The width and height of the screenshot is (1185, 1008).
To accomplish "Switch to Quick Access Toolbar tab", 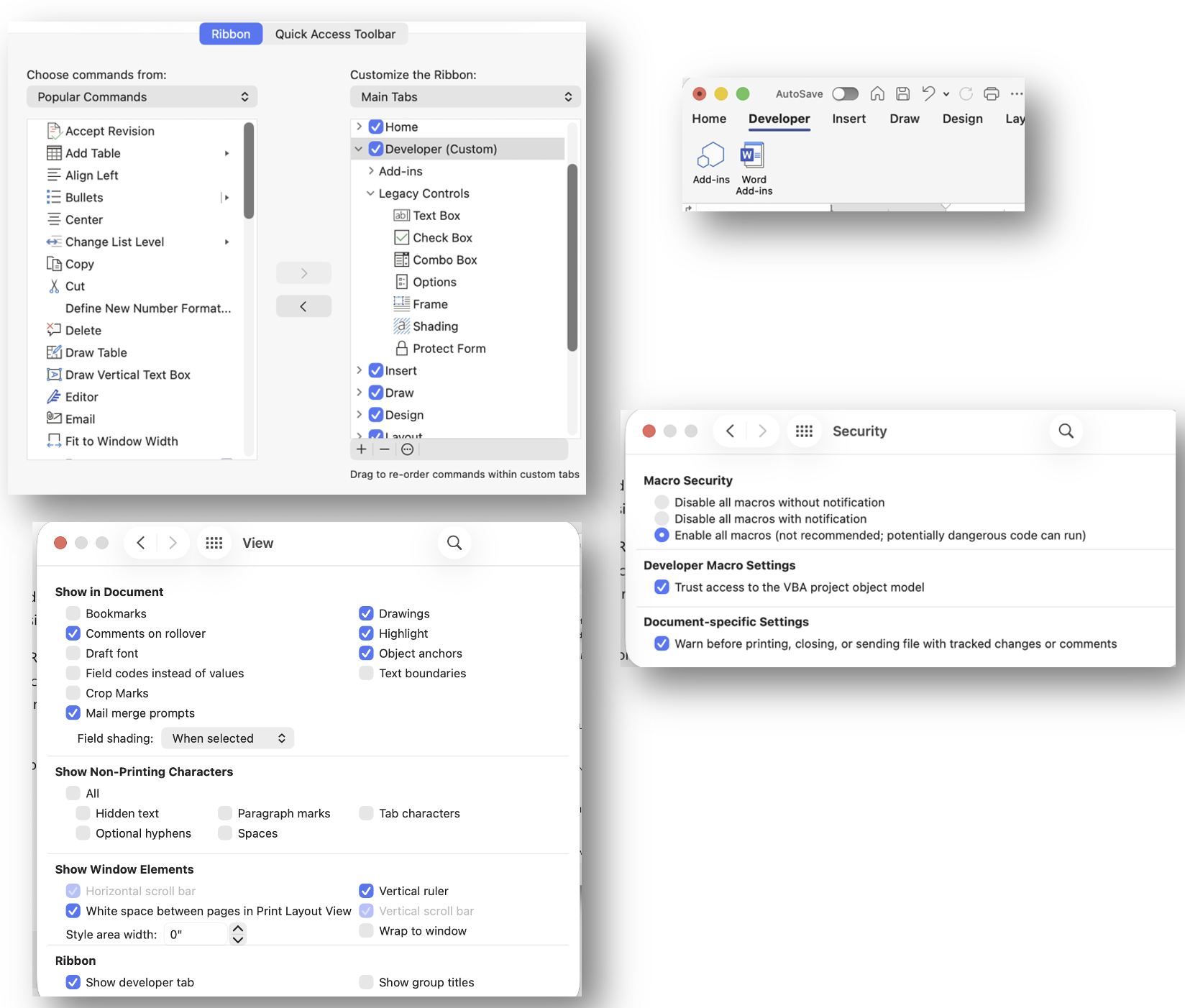I will point(335,34).
